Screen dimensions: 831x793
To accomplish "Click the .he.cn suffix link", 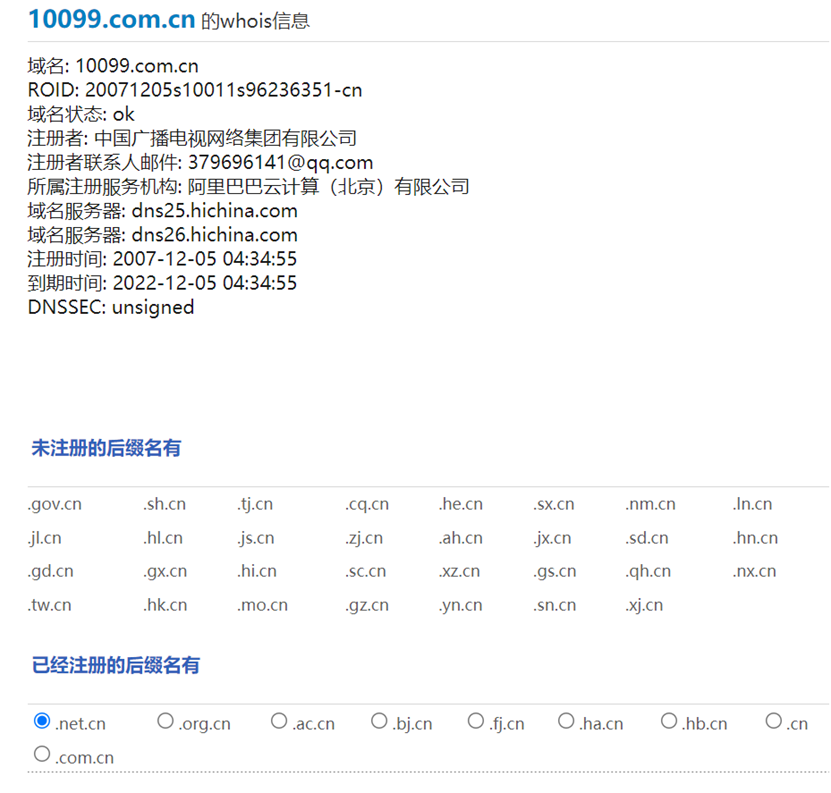I will (x=461, y=504).
